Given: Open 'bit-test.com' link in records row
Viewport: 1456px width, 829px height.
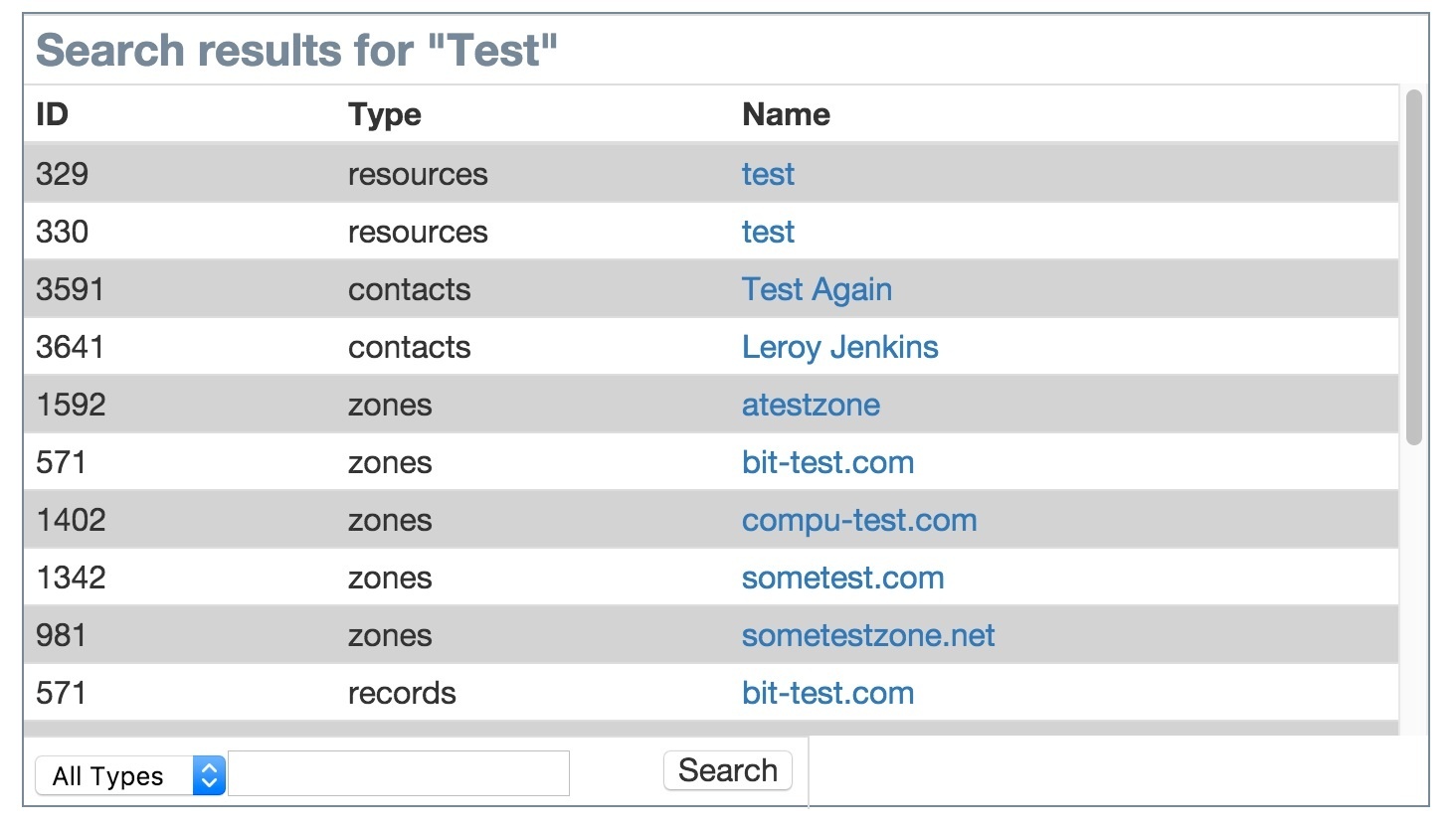Looking at the screenshot, I should 827,694.
